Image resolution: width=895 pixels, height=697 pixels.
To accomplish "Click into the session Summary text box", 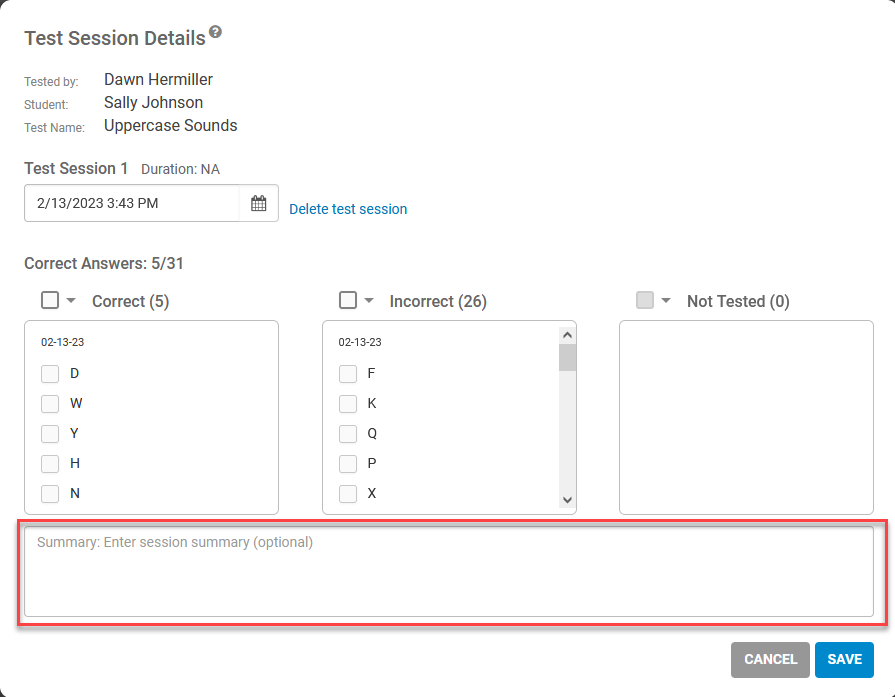I will [x=449, y=571].
